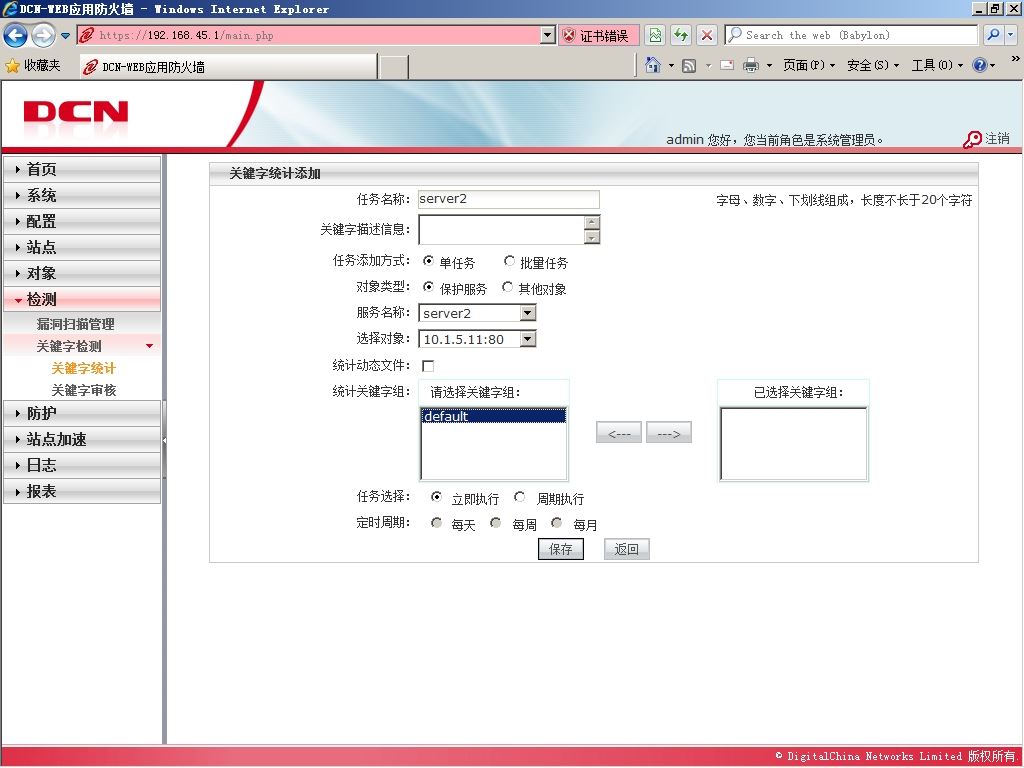Click the browser Back arrow button
This screenshot has height=768, width=1024.
tap(16, 35)
